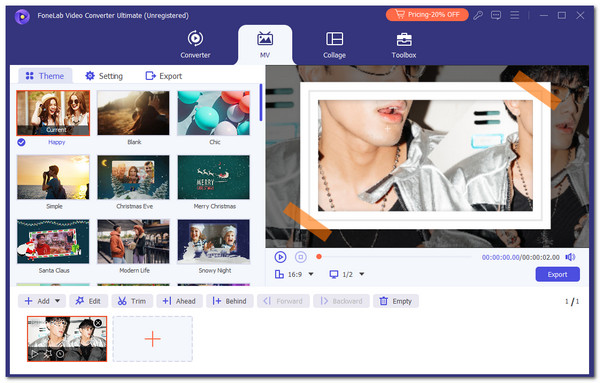
Task: Stop the preview playback
Action: click(301, 257)
